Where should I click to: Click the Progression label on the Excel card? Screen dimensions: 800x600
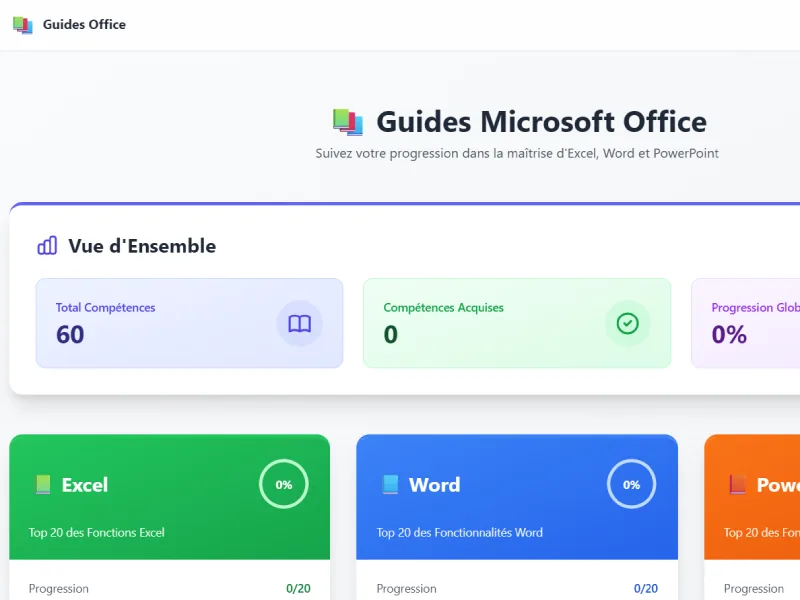59,589
